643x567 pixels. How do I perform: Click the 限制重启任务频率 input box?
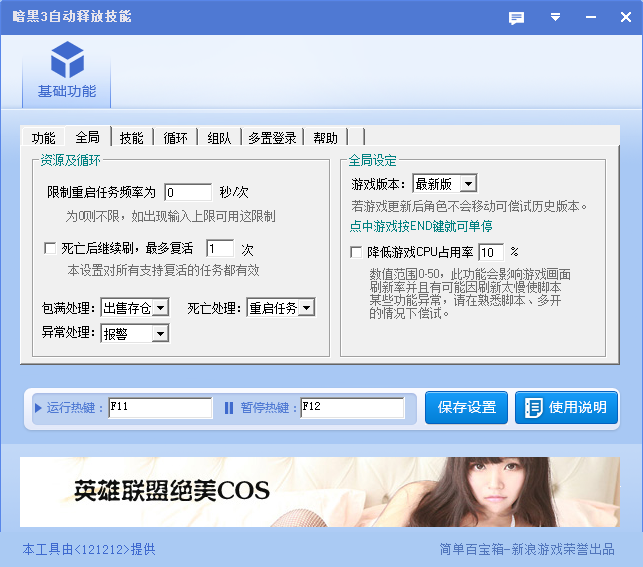(x=188, y=192)
